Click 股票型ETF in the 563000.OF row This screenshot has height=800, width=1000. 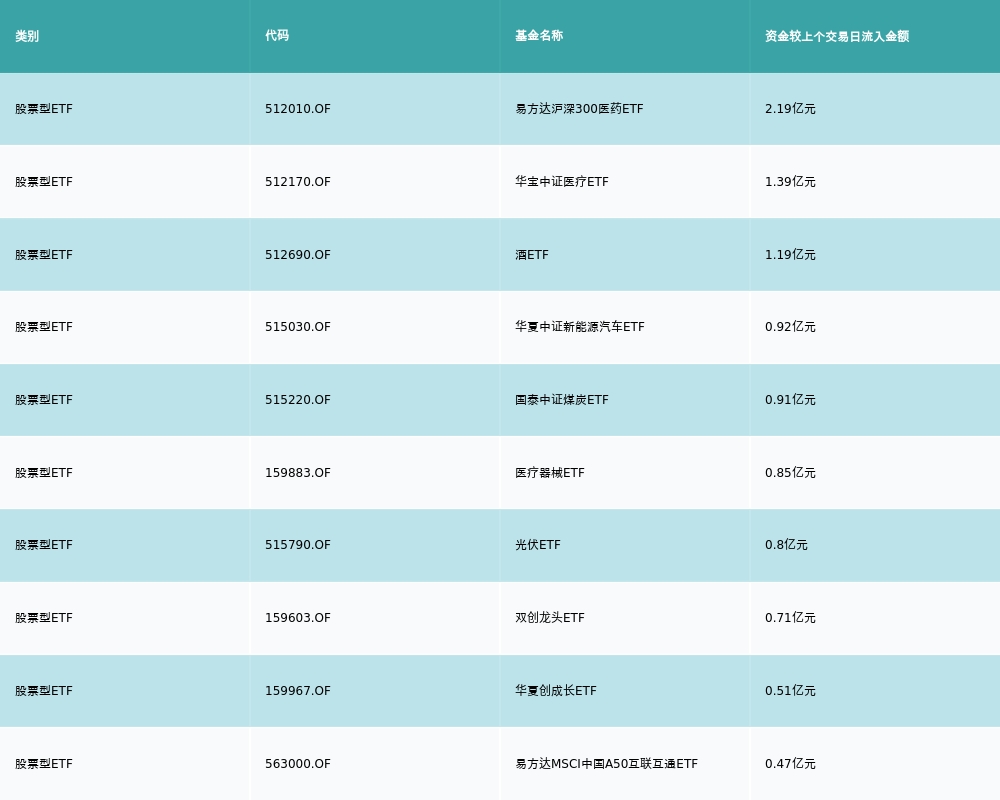click(44, 764)
